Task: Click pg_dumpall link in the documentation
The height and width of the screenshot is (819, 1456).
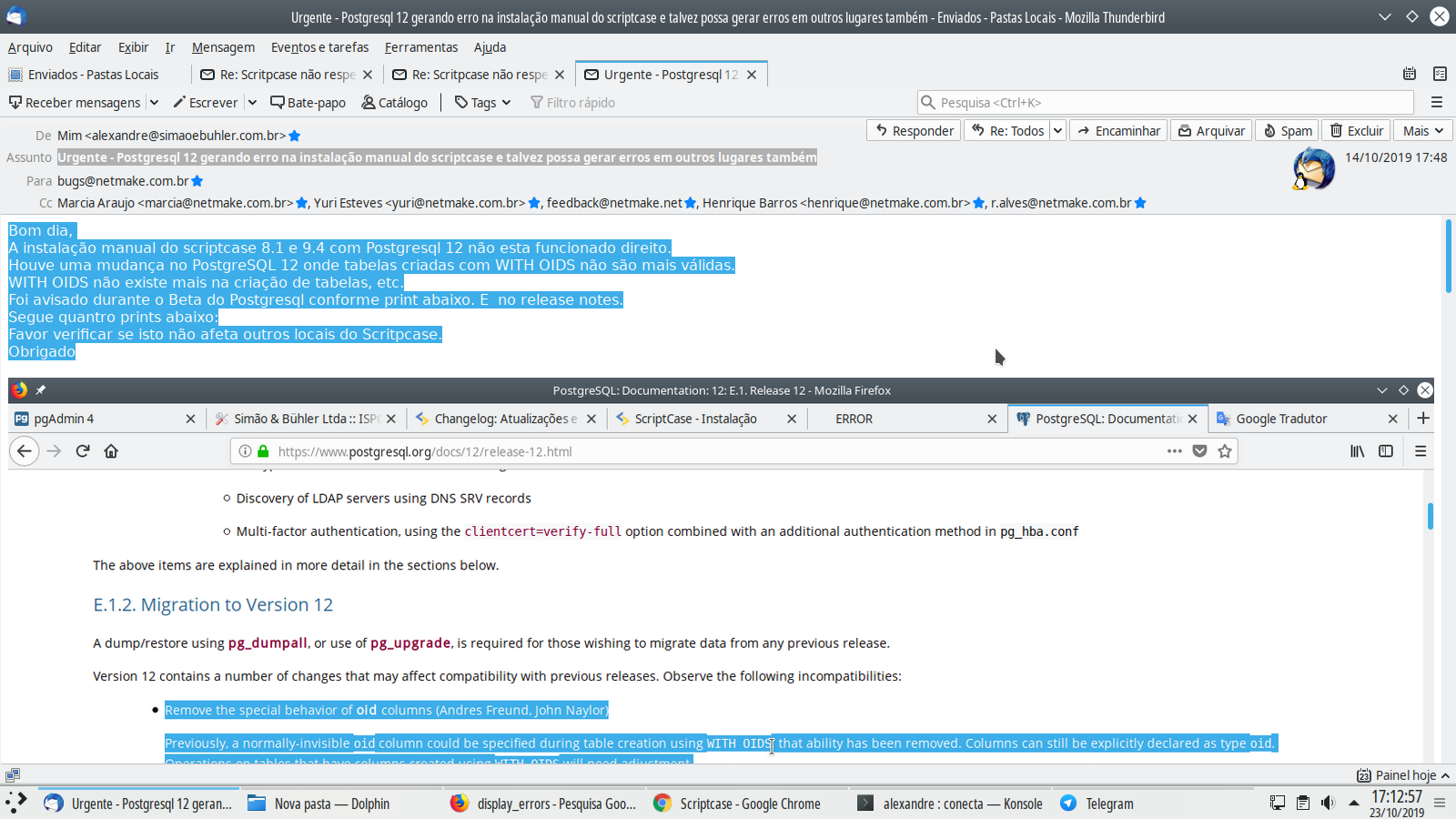Action: 268,642
